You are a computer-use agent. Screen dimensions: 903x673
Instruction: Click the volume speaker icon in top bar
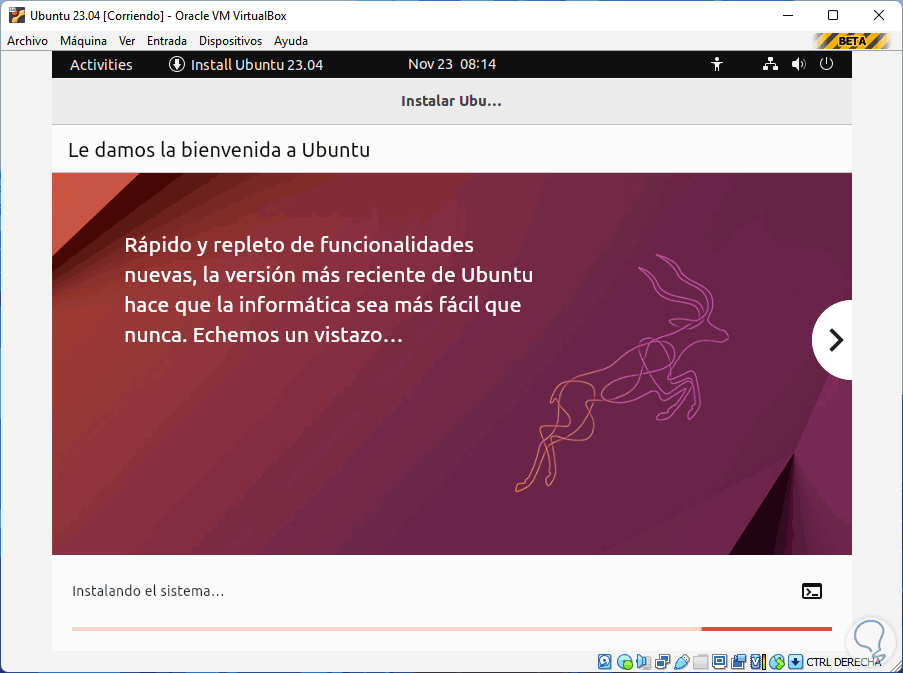click(799, 64)
